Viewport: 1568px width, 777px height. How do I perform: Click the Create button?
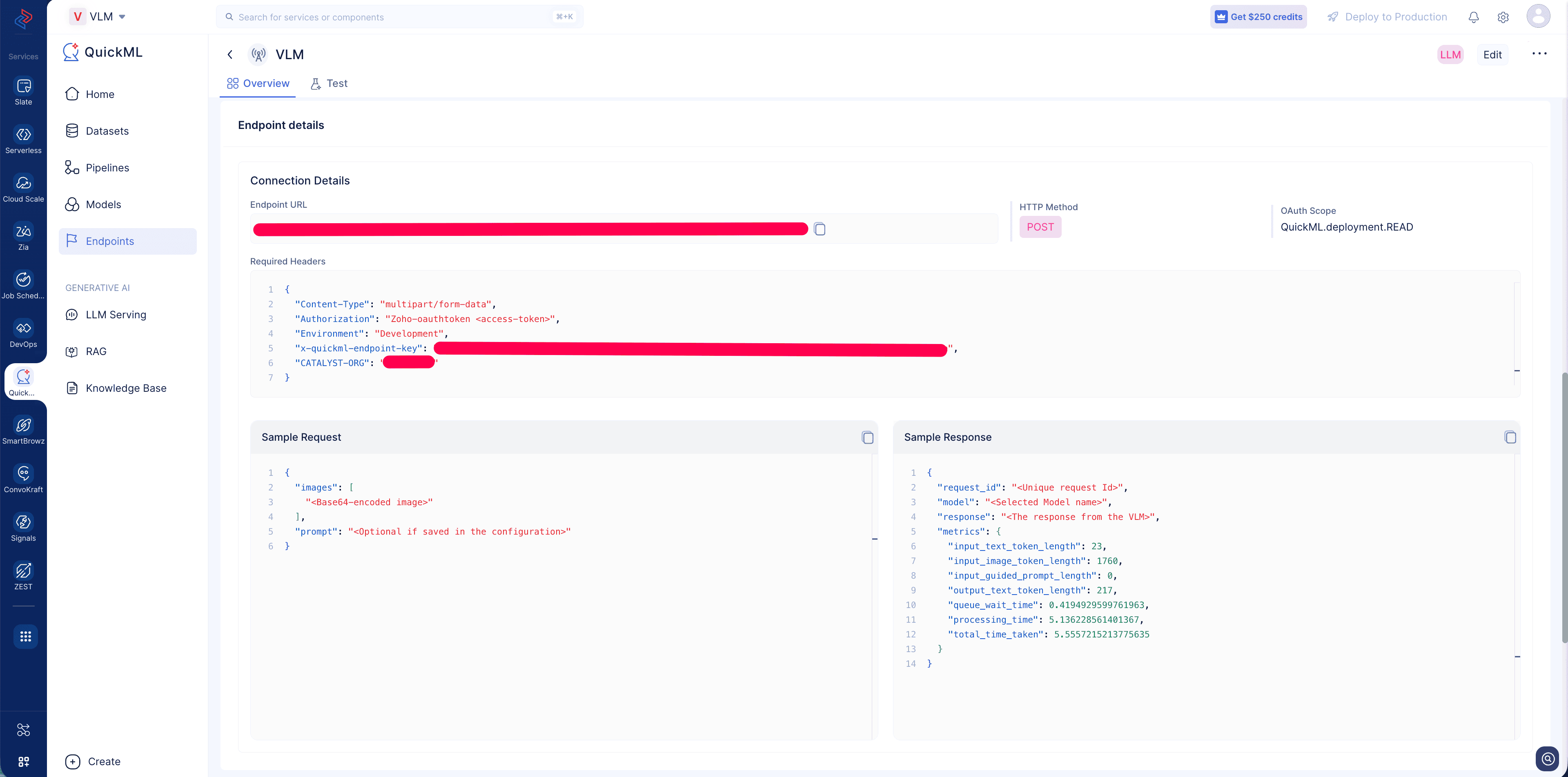point(93,761)
